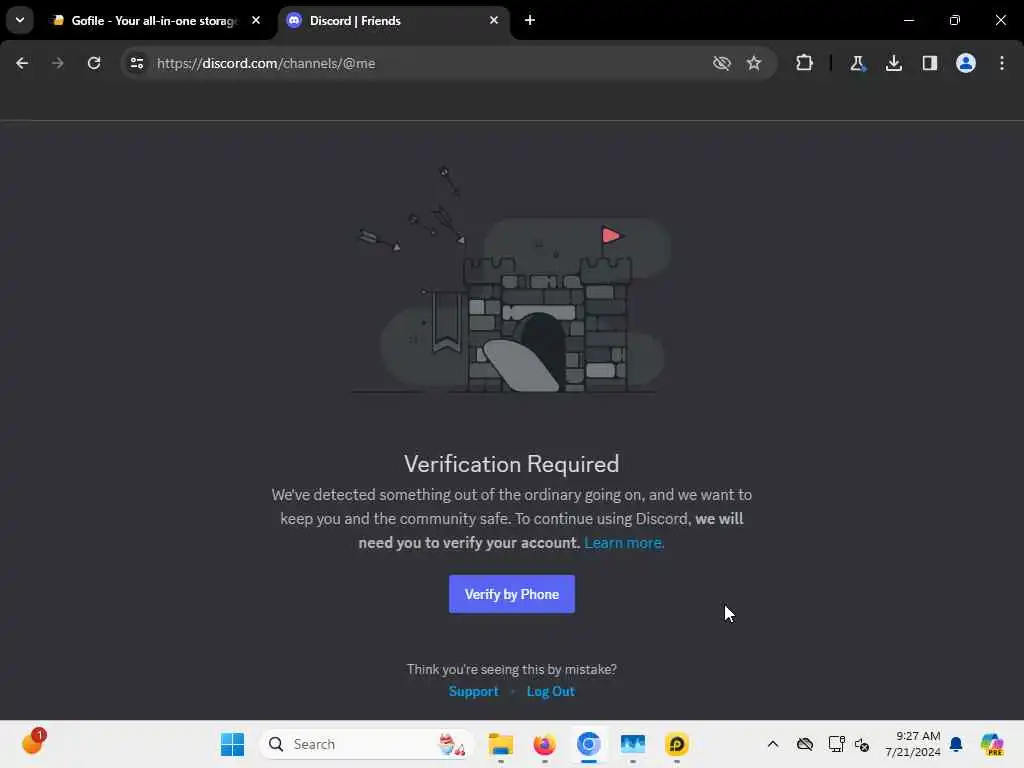Show hidden system tray icons

point(773,744)
